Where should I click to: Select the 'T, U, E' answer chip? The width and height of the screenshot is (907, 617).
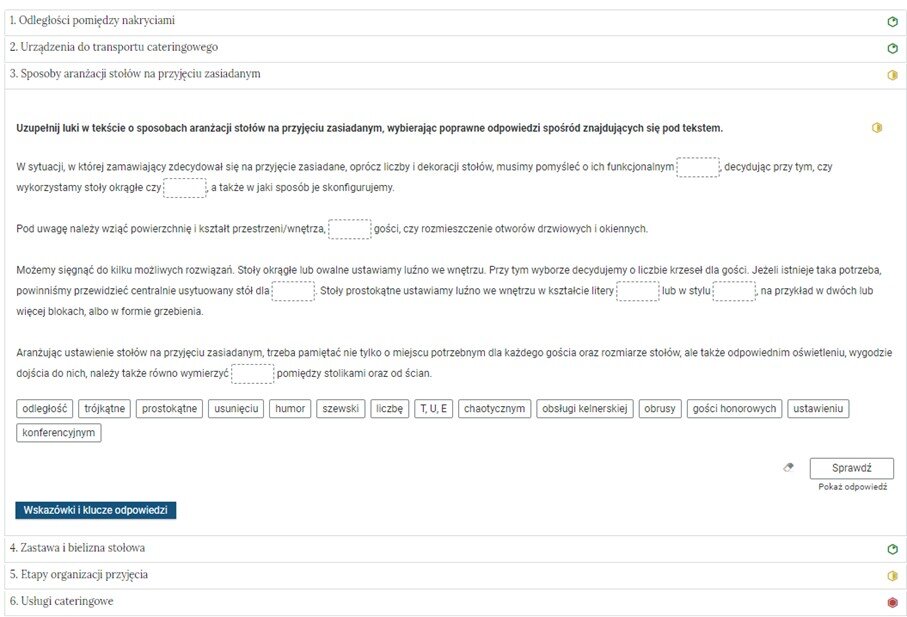pyautogui.click(x=434, y=408)
